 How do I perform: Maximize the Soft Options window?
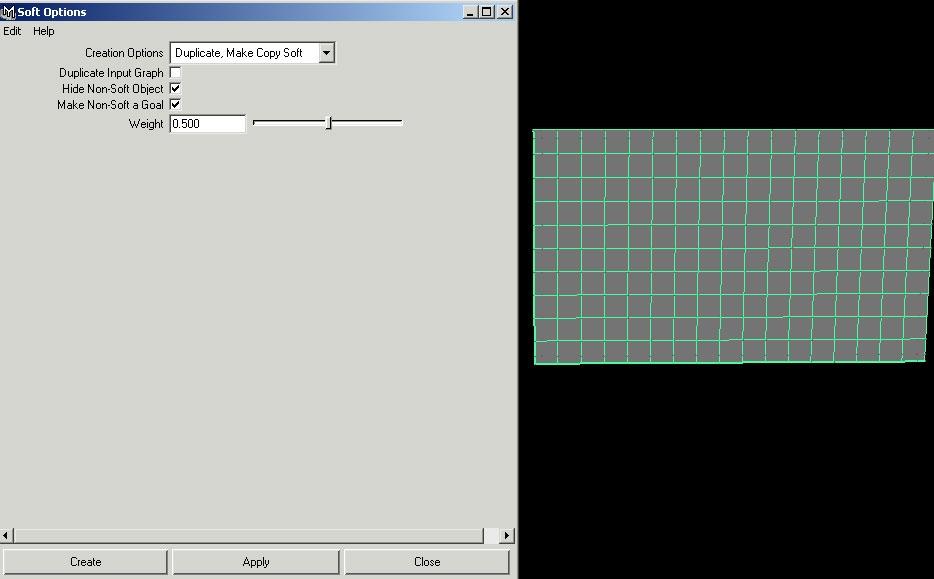pos(487,11)
